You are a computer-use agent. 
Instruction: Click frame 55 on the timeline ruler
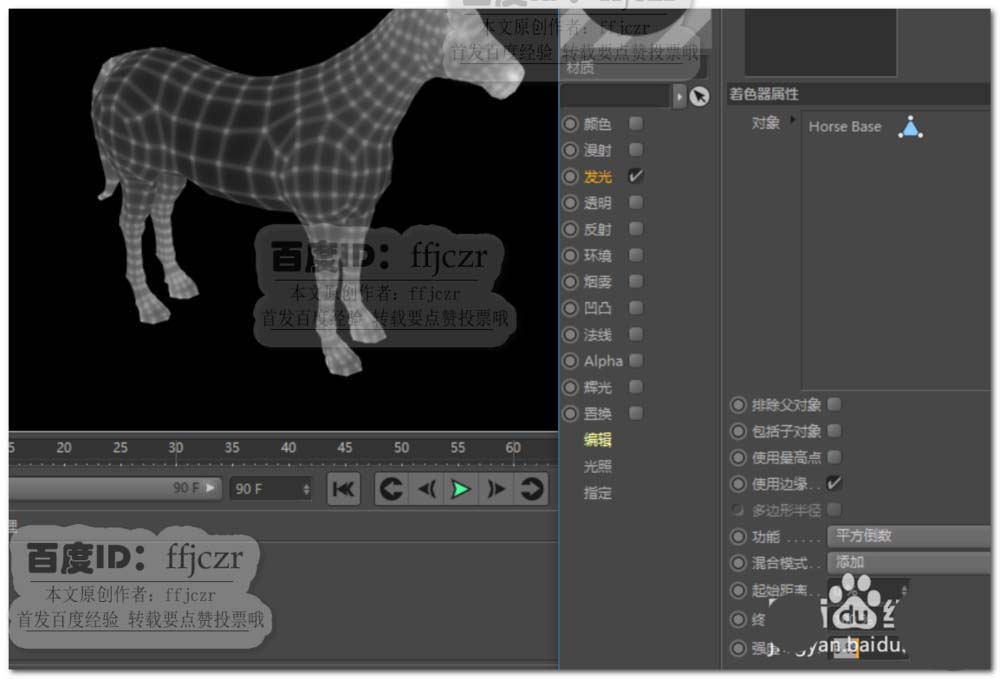(457, 449)
